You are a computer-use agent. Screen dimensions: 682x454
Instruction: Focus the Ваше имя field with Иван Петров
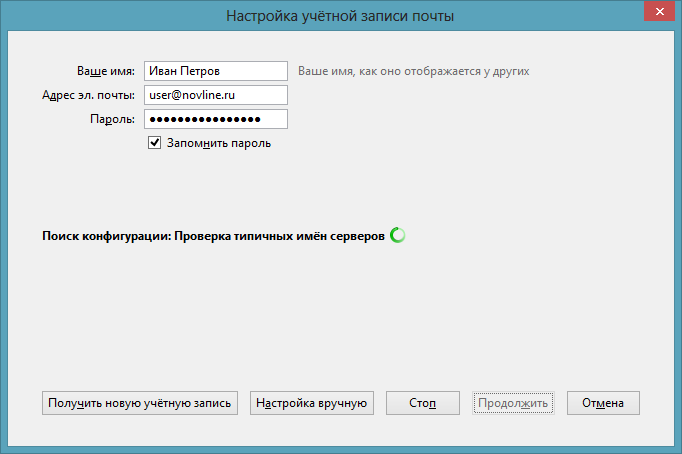[x=215, y=71]
